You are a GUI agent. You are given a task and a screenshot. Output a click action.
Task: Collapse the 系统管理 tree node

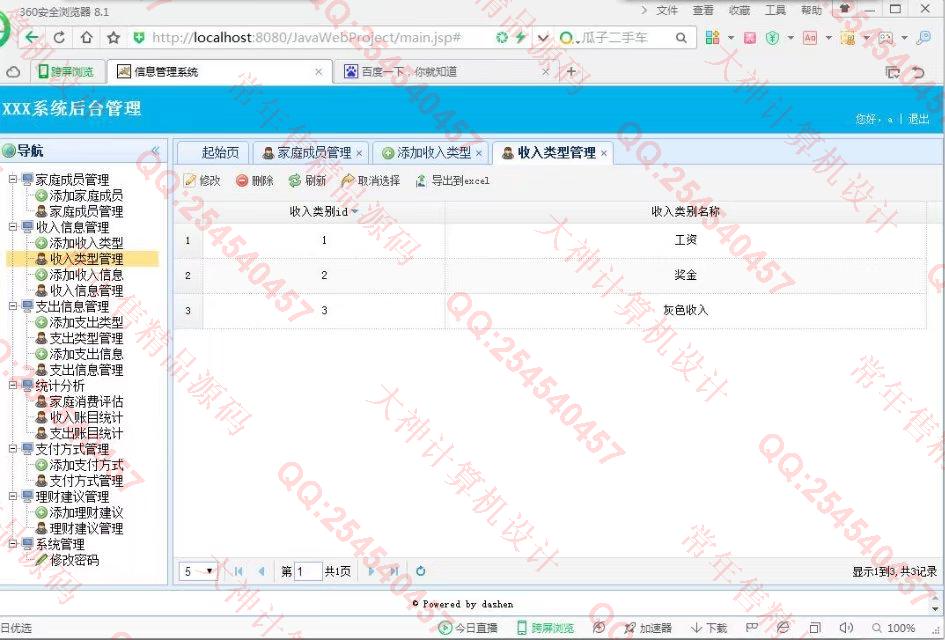[13, 544]
